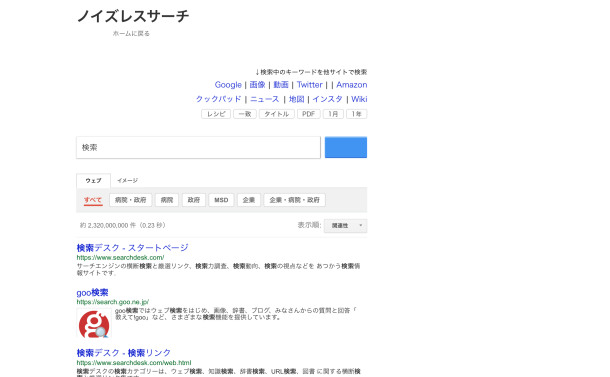This screenshot has height=377, width=610.
Task: Click the blue search submit button
Action: 346,147
